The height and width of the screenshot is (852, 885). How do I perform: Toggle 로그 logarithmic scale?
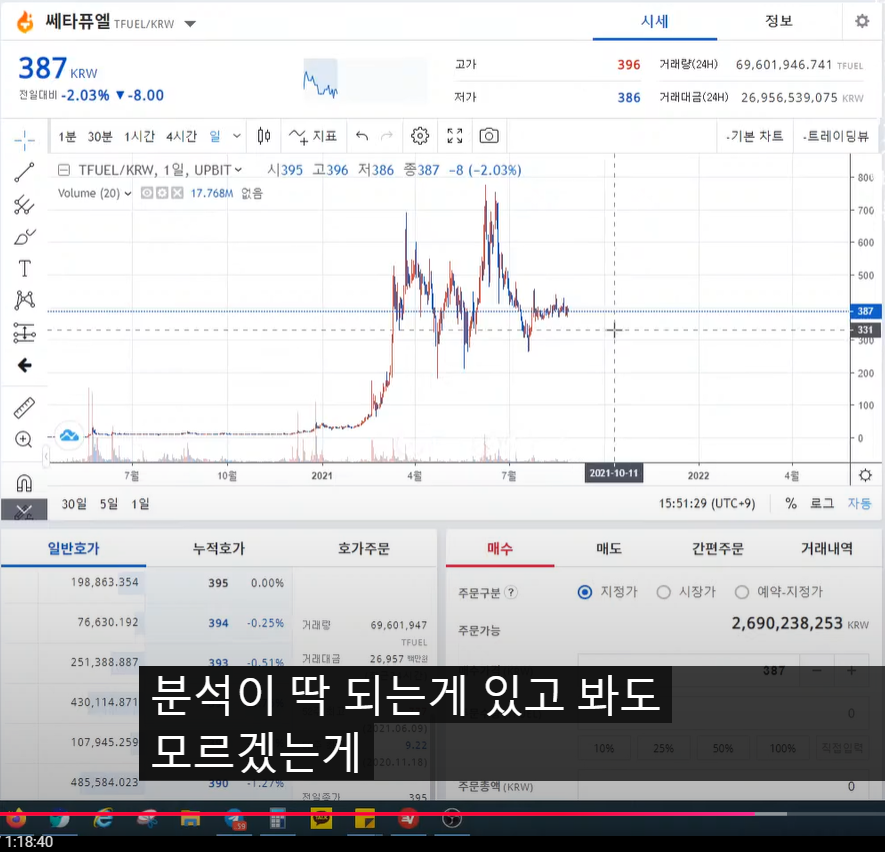click(822, 503)
